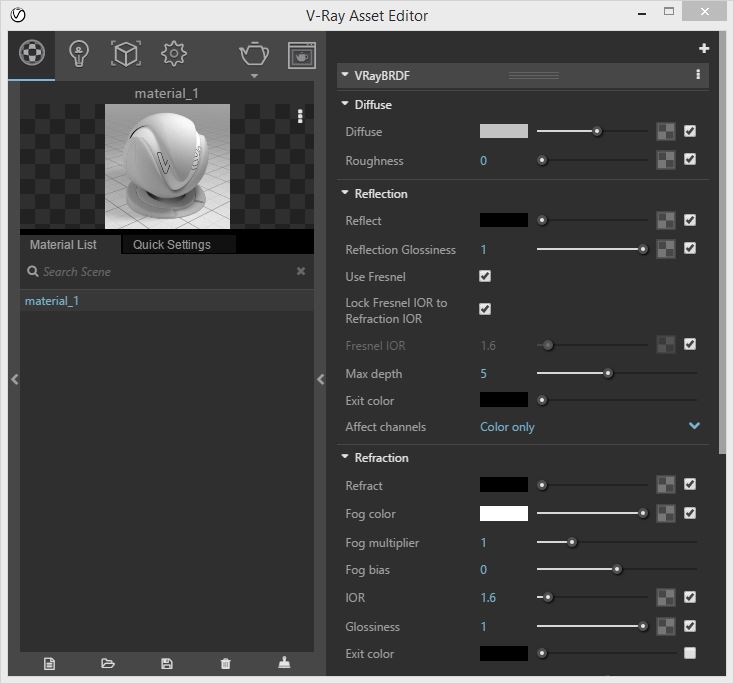Open Refraction Glossiness texture map slot
The height and width of the screenshot is (684, 734).
(666, 626)
